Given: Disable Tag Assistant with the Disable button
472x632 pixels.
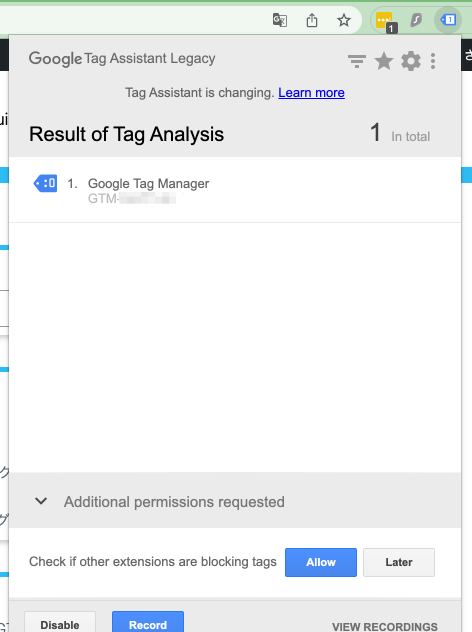Looking at the screenshot, I should (60, 623).
